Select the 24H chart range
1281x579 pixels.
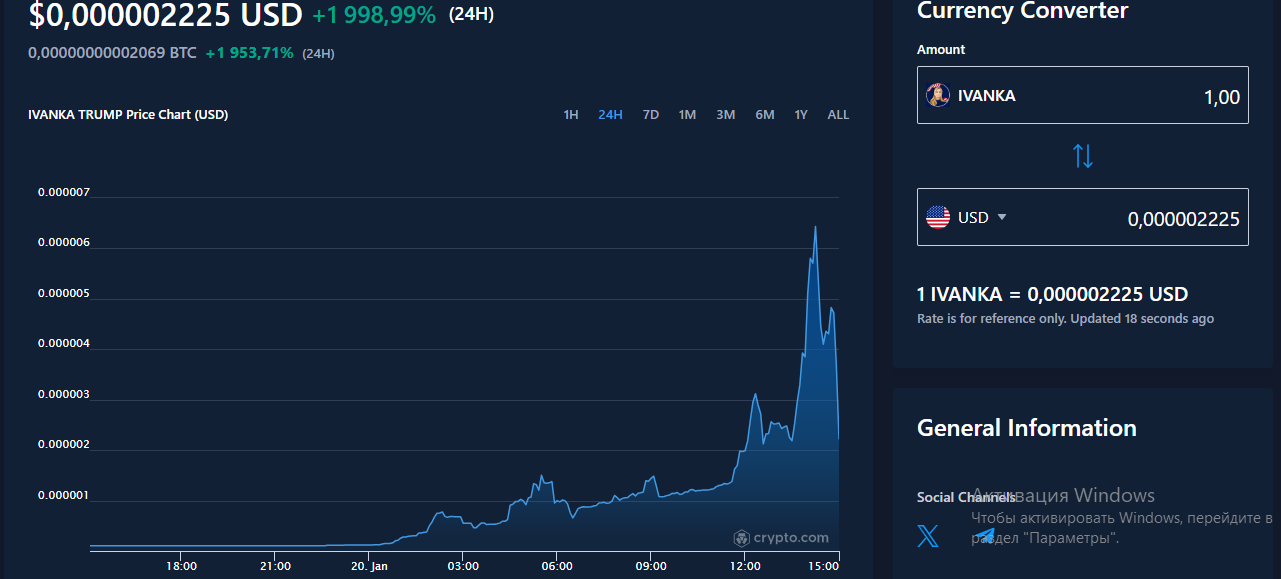point(610,115)
